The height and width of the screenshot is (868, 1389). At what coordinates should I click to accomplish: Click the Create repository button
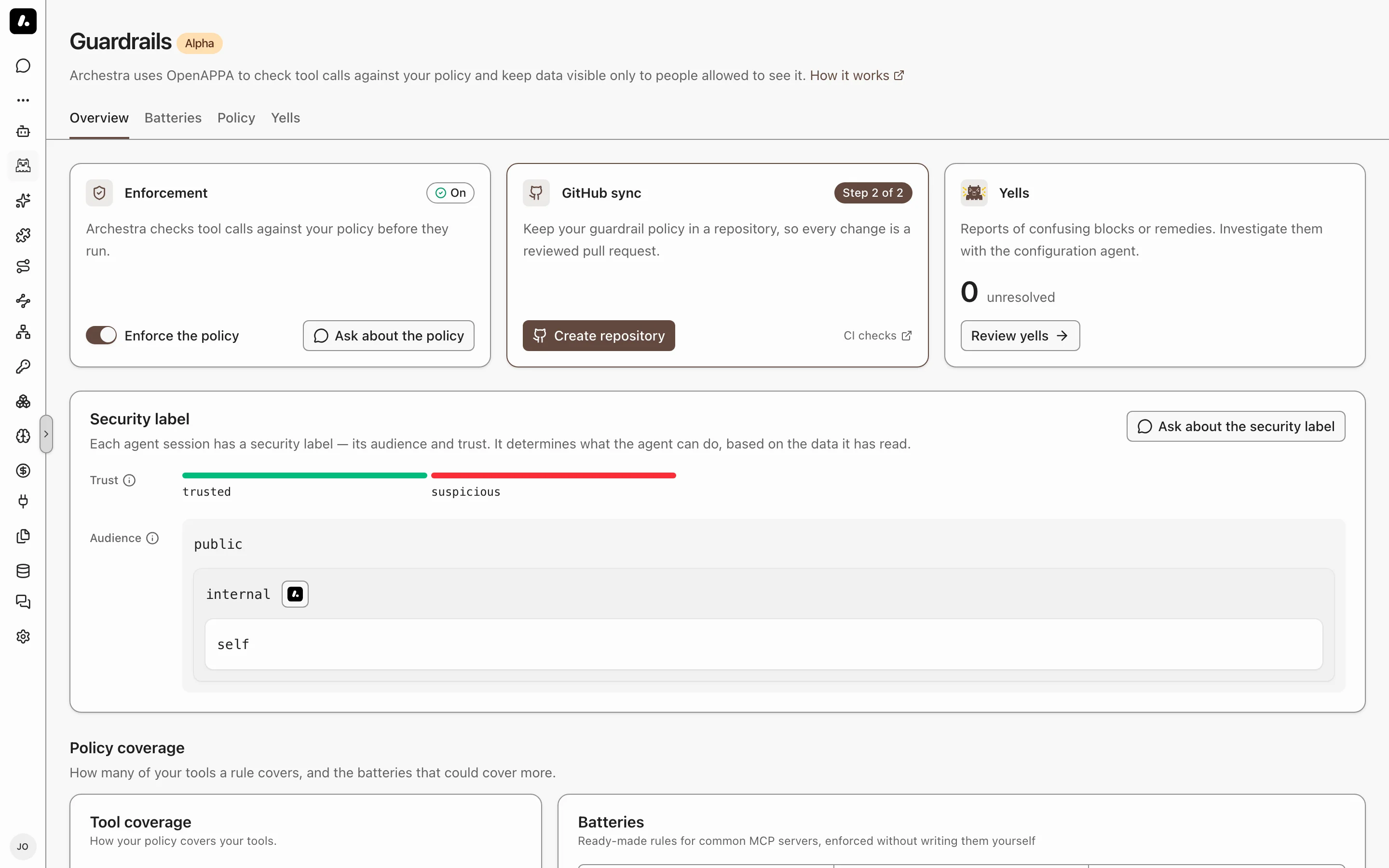599,336
